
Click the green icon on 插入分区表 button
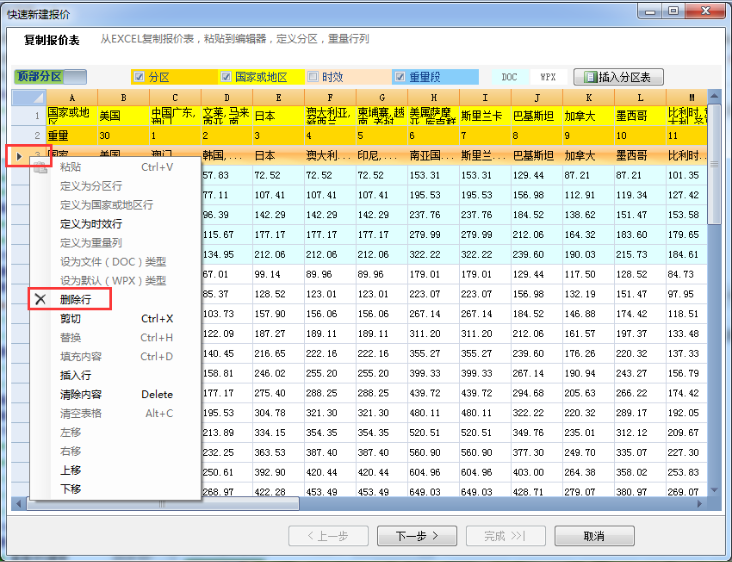(590, 77)
